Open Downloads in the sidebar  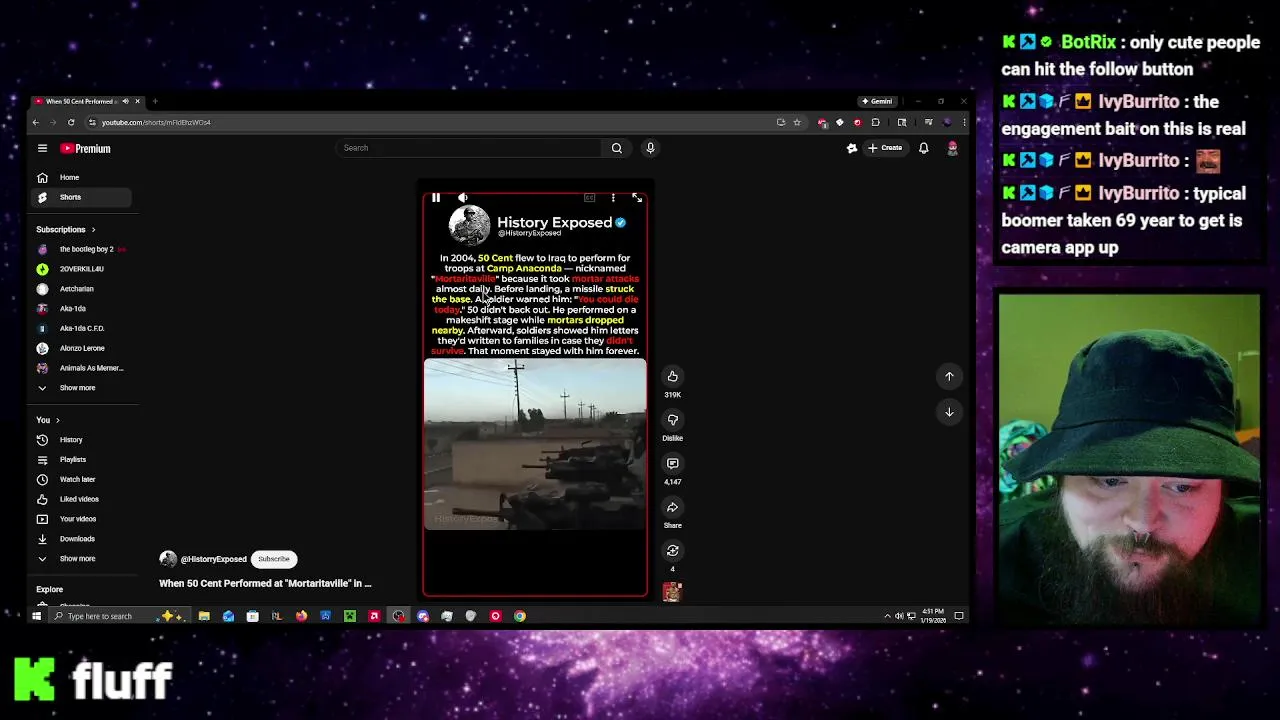click(80, 539)
